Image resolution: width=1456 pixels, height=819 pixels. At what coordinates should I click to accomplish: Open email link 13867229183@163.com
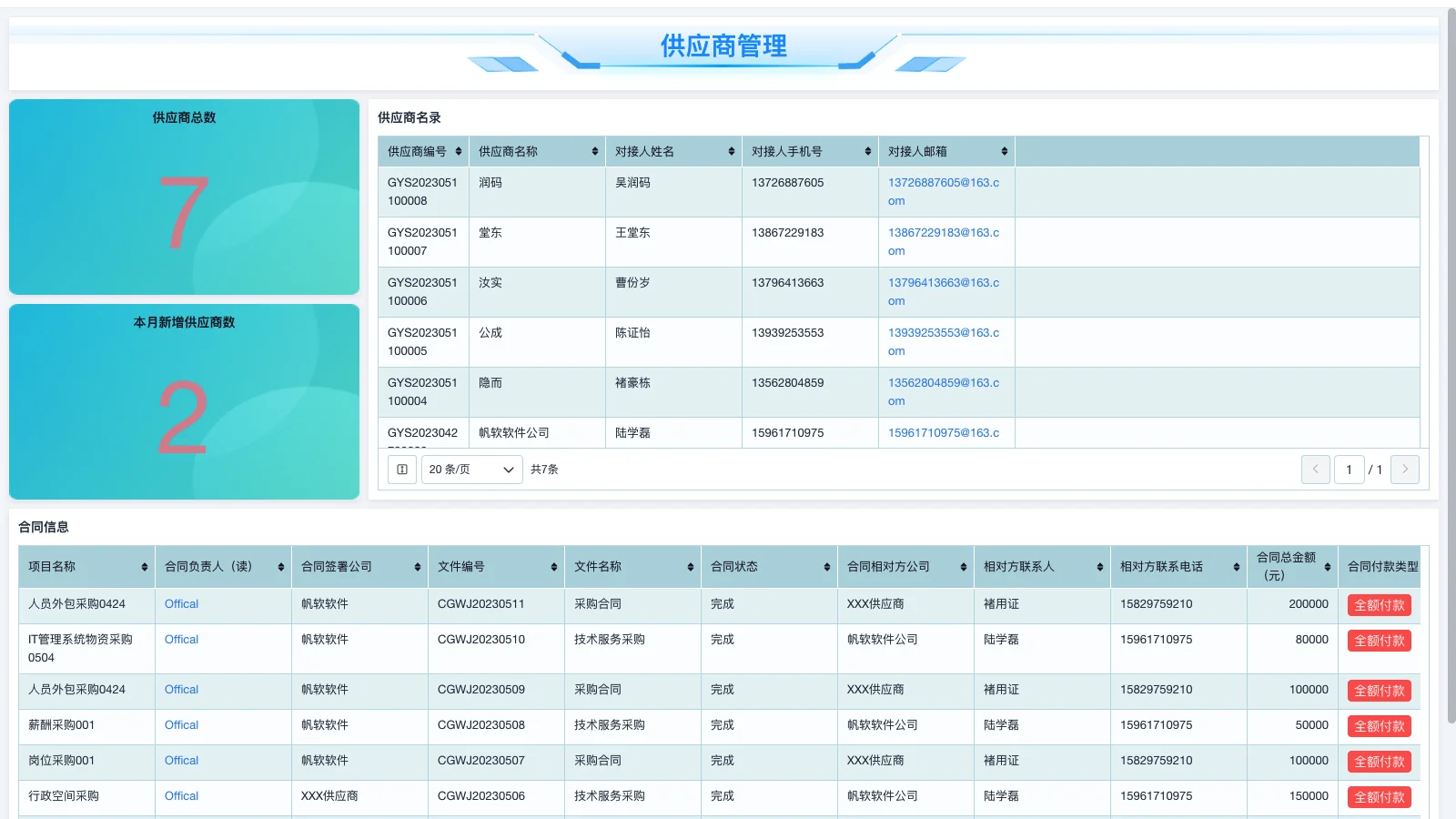(x=944, y=242)
